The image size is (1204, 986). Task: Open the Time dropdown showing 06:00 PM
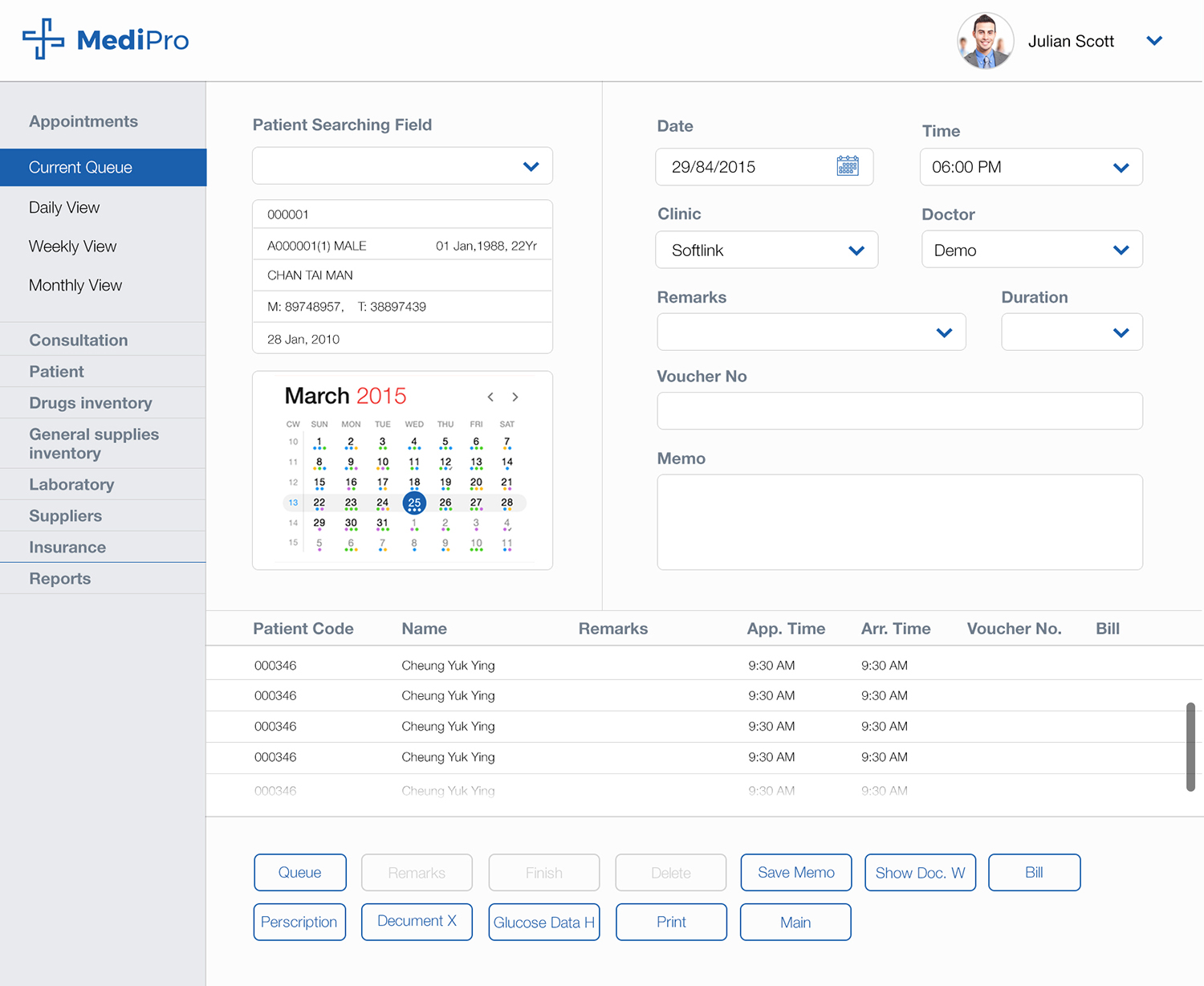(1121, 168)
